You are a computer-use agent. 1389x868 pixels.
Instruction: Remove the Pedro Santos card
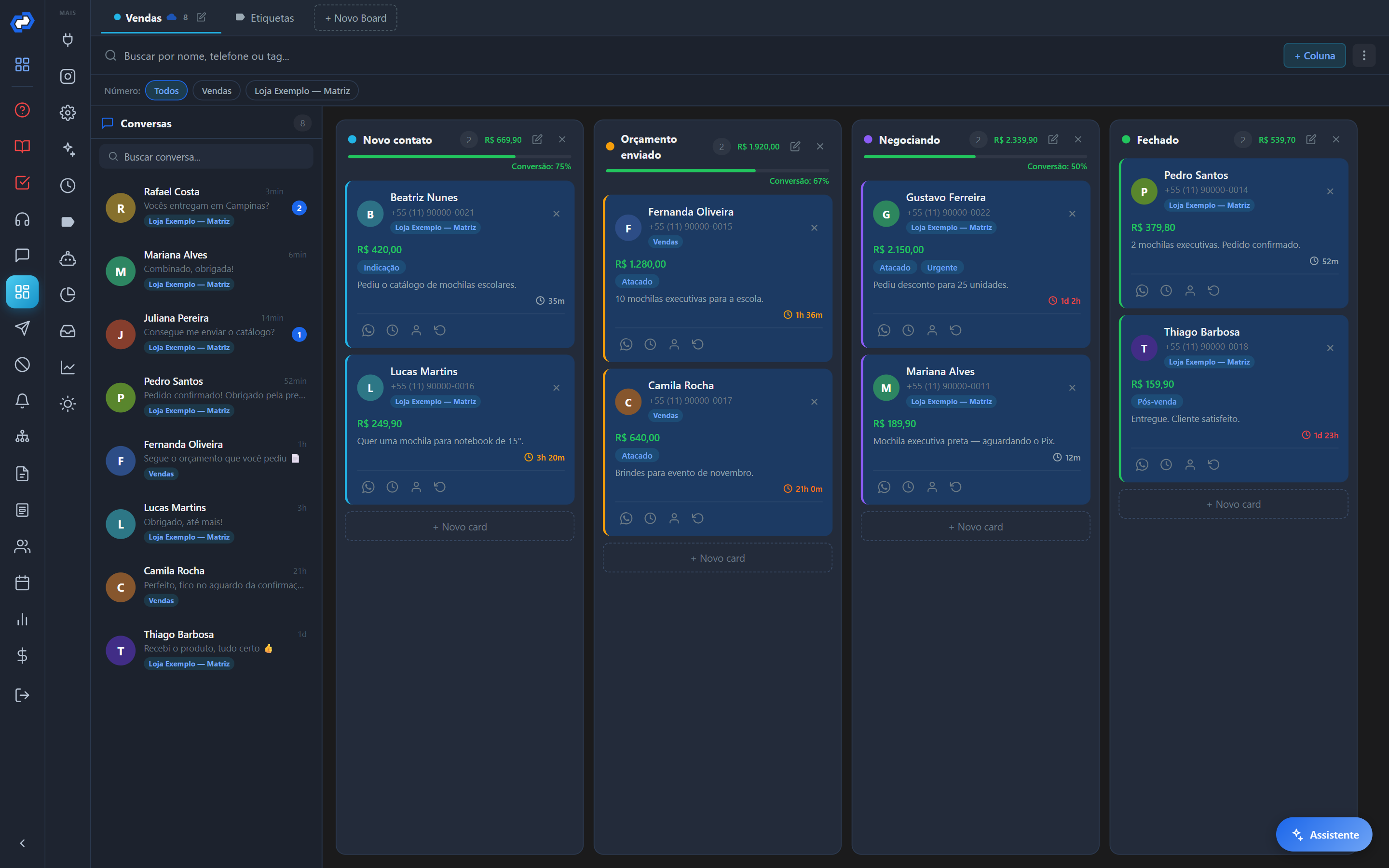click(1331, 191)
